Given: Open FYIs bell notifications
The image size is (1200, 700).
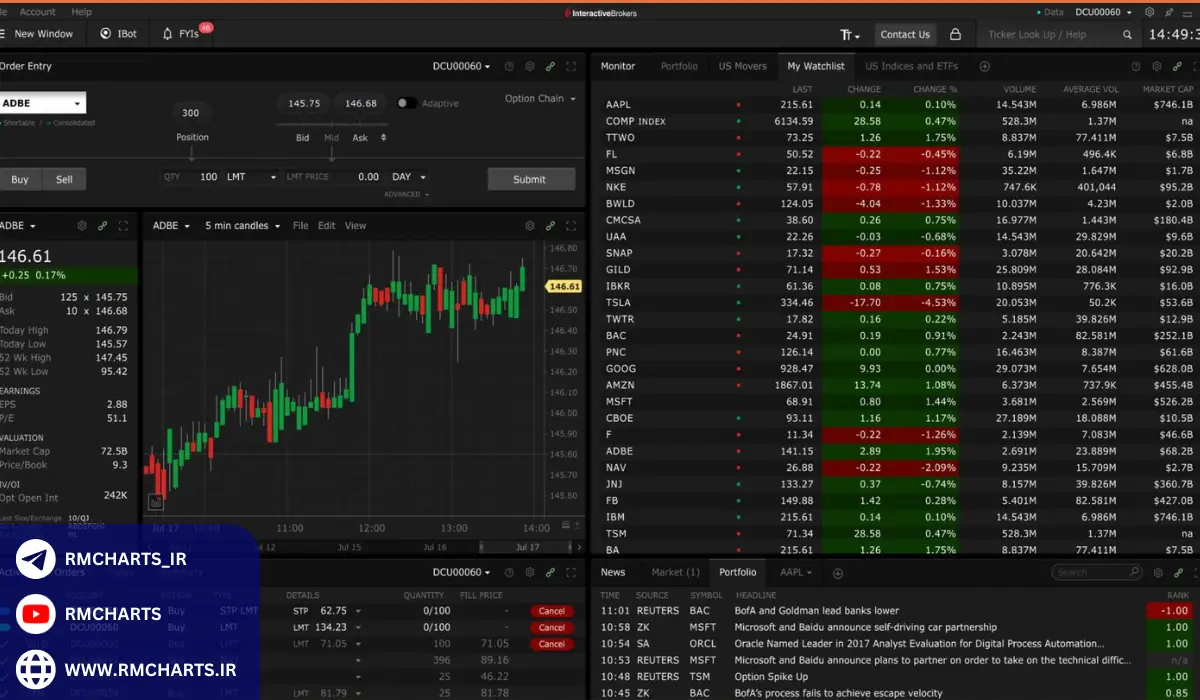Looking at the screenshot, I should tap(181, 33).
